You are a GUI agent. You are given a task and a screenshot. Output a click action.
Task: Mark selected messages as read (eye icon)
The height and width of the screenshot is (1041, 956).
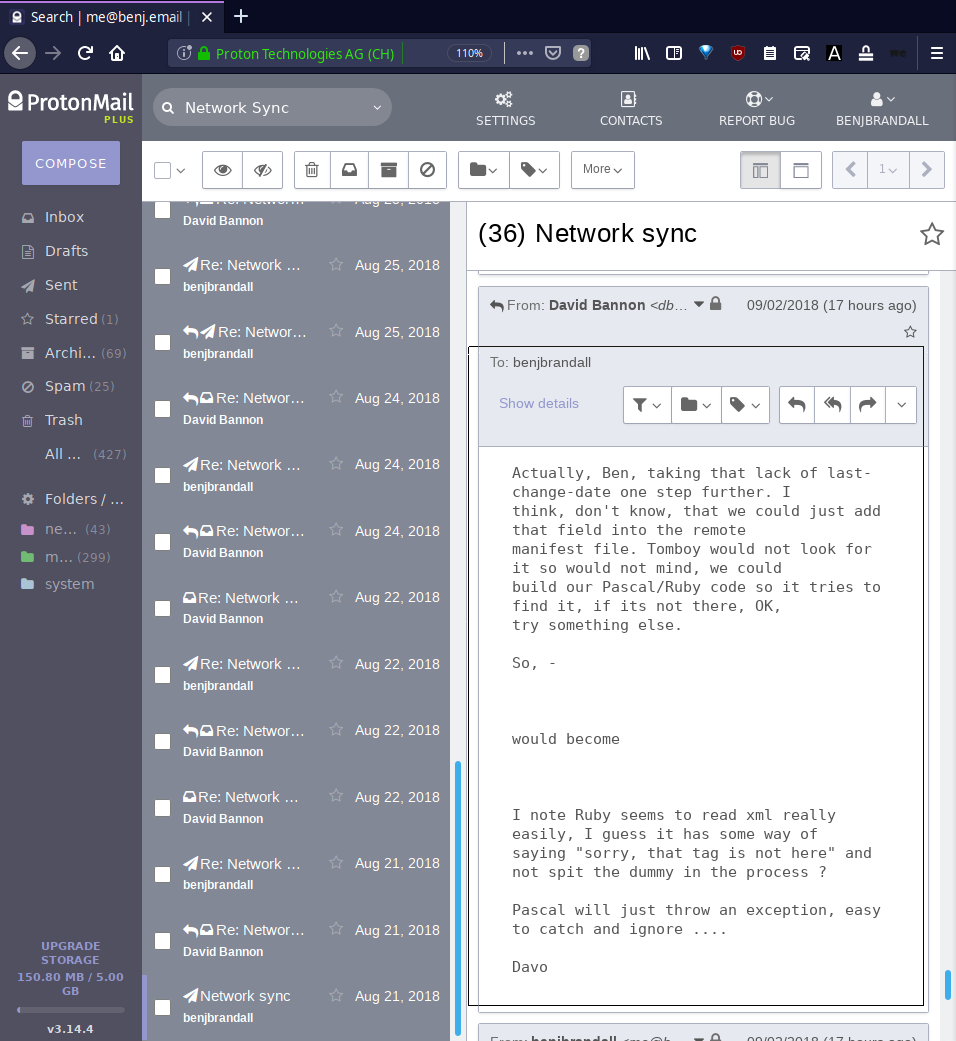pyautogui.click(x=222, y=170)
